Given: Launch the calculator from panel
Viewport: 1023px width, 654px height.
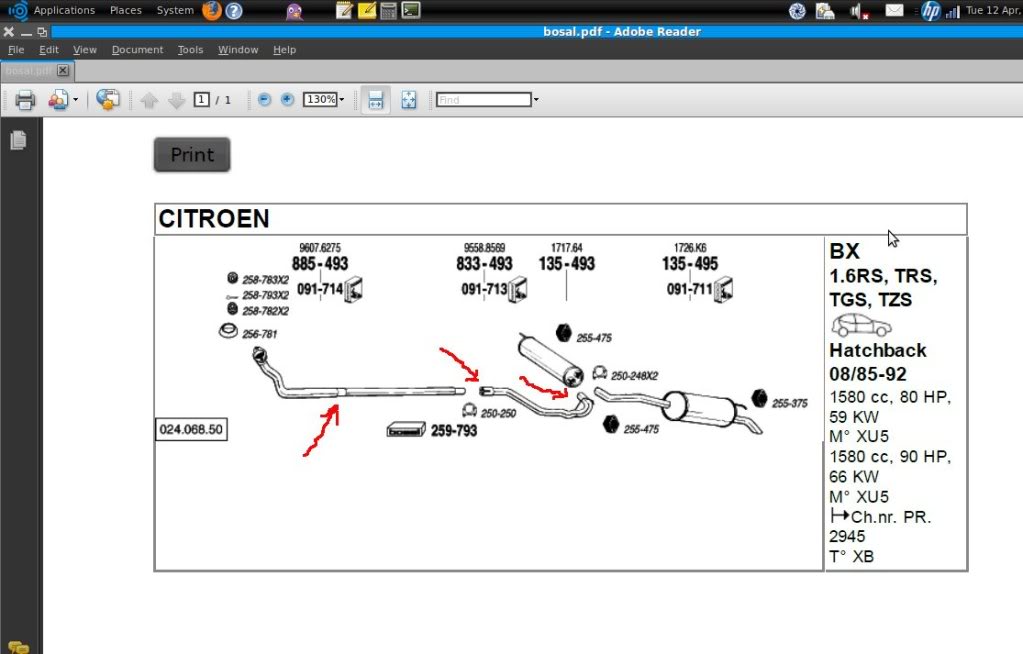Looking at the screenshot, I should [x=388, y=10].
